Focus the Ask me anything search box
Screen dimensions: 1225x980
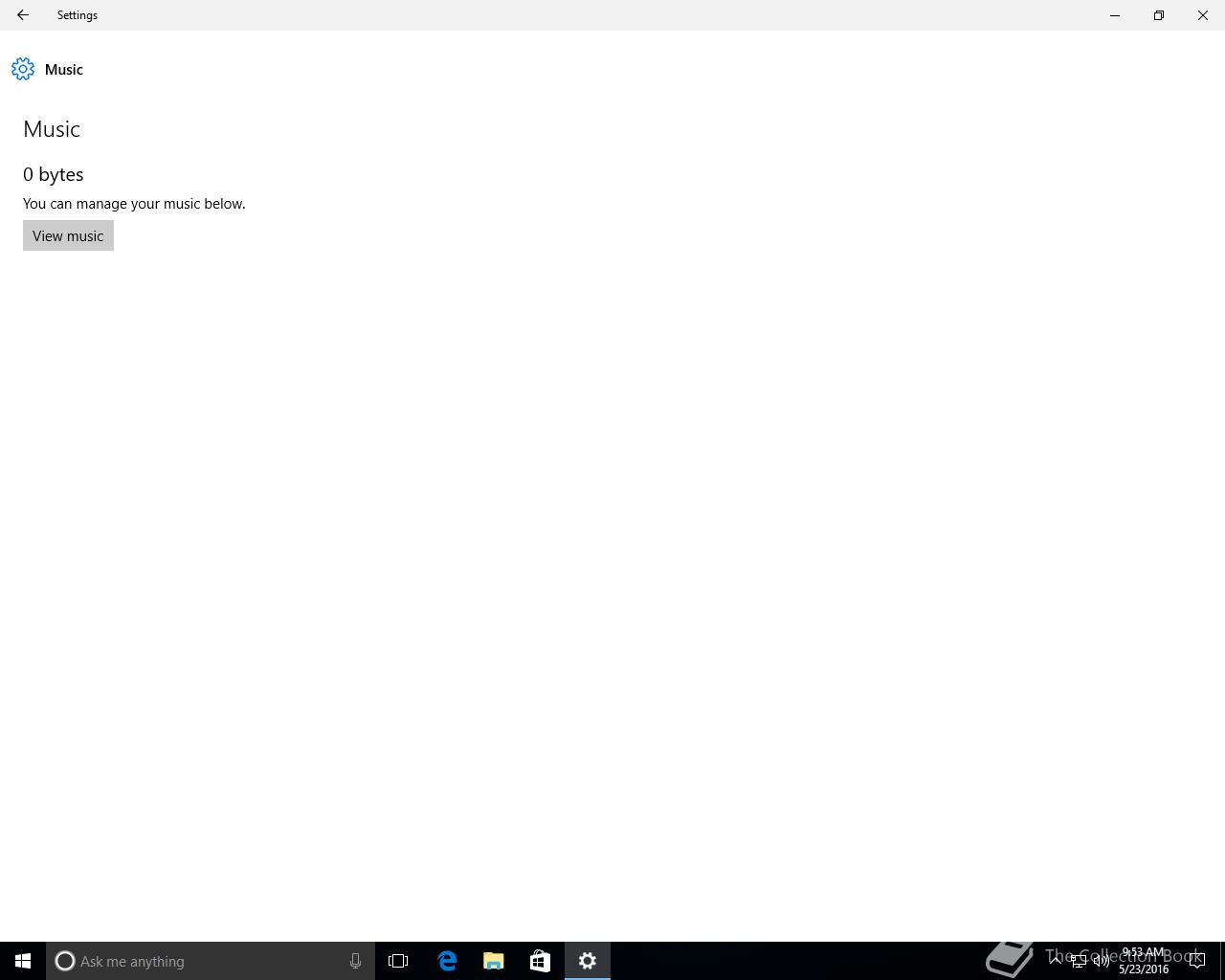click(211, 961)
